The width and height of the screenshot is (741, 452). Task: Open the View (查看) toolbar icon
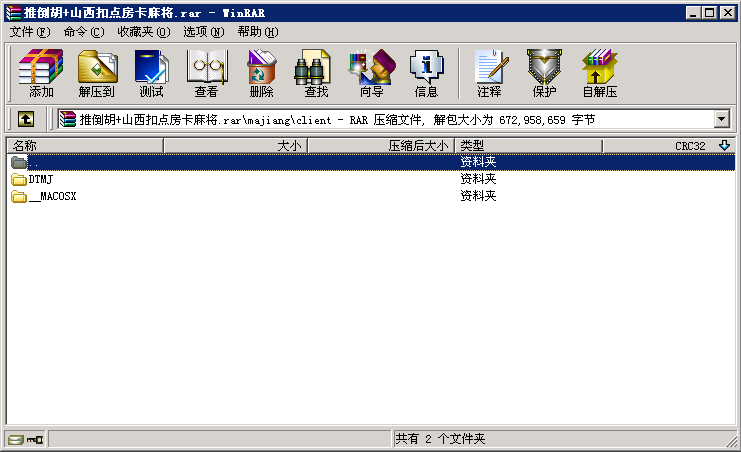point(206,73)
